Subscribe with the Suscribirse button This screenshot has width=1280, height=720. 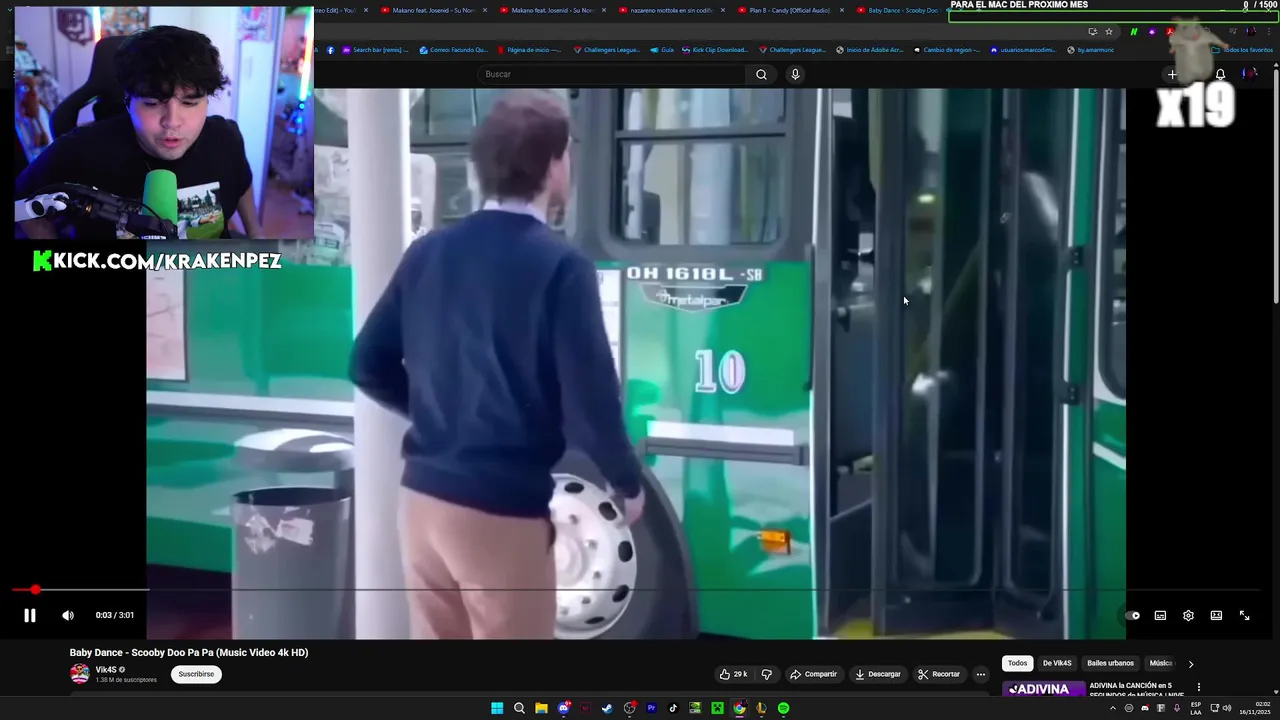point(196,674)
